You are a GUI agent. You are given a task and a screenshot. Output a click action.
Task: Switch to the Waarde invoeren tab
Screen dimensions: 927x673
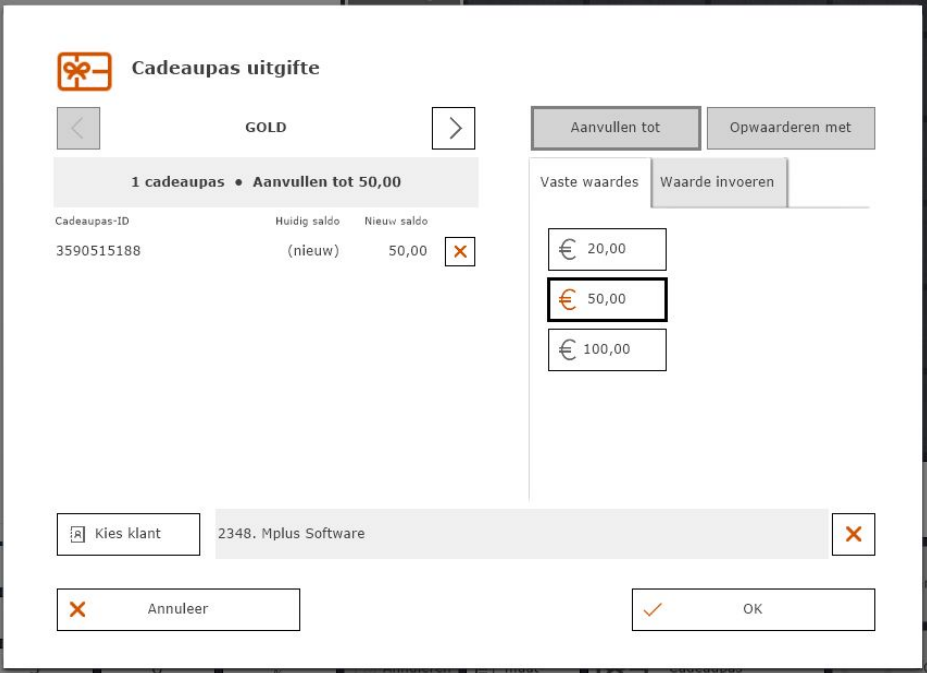coord(717,182)
